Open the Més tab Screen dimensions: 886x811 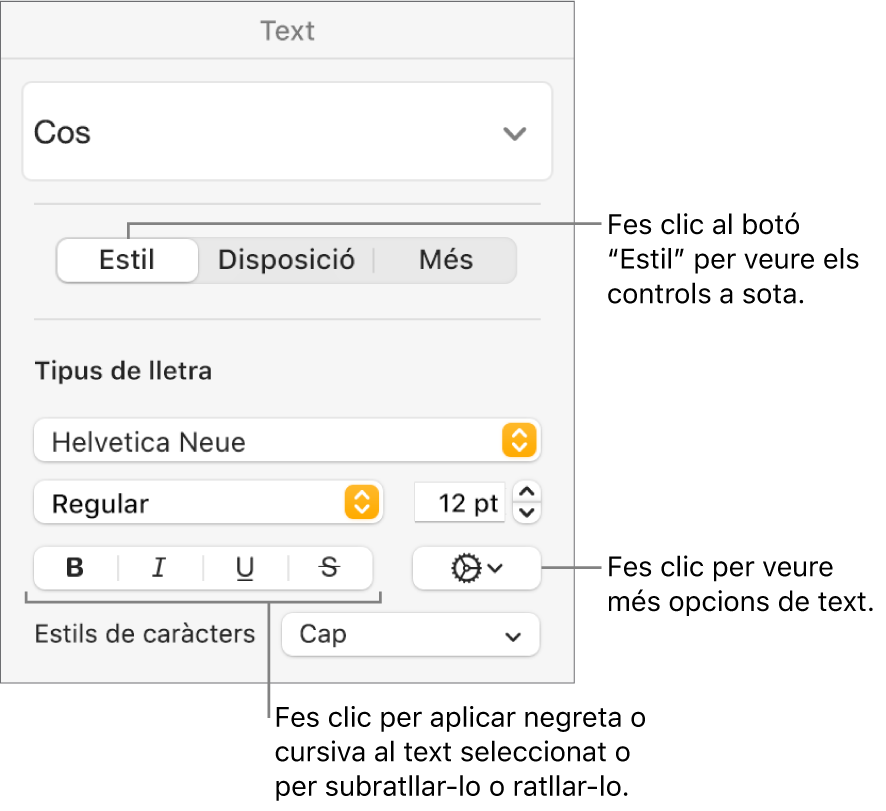(446, 261)
